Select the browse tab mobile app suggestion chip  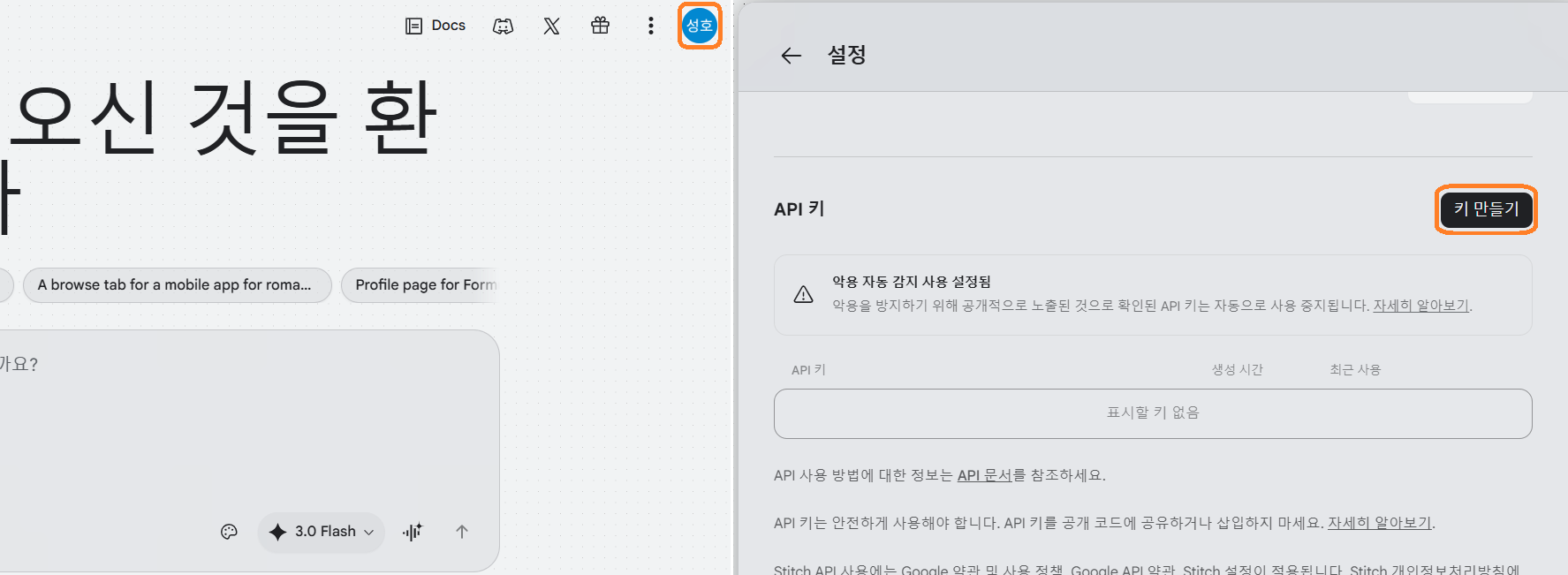[178, 285]
